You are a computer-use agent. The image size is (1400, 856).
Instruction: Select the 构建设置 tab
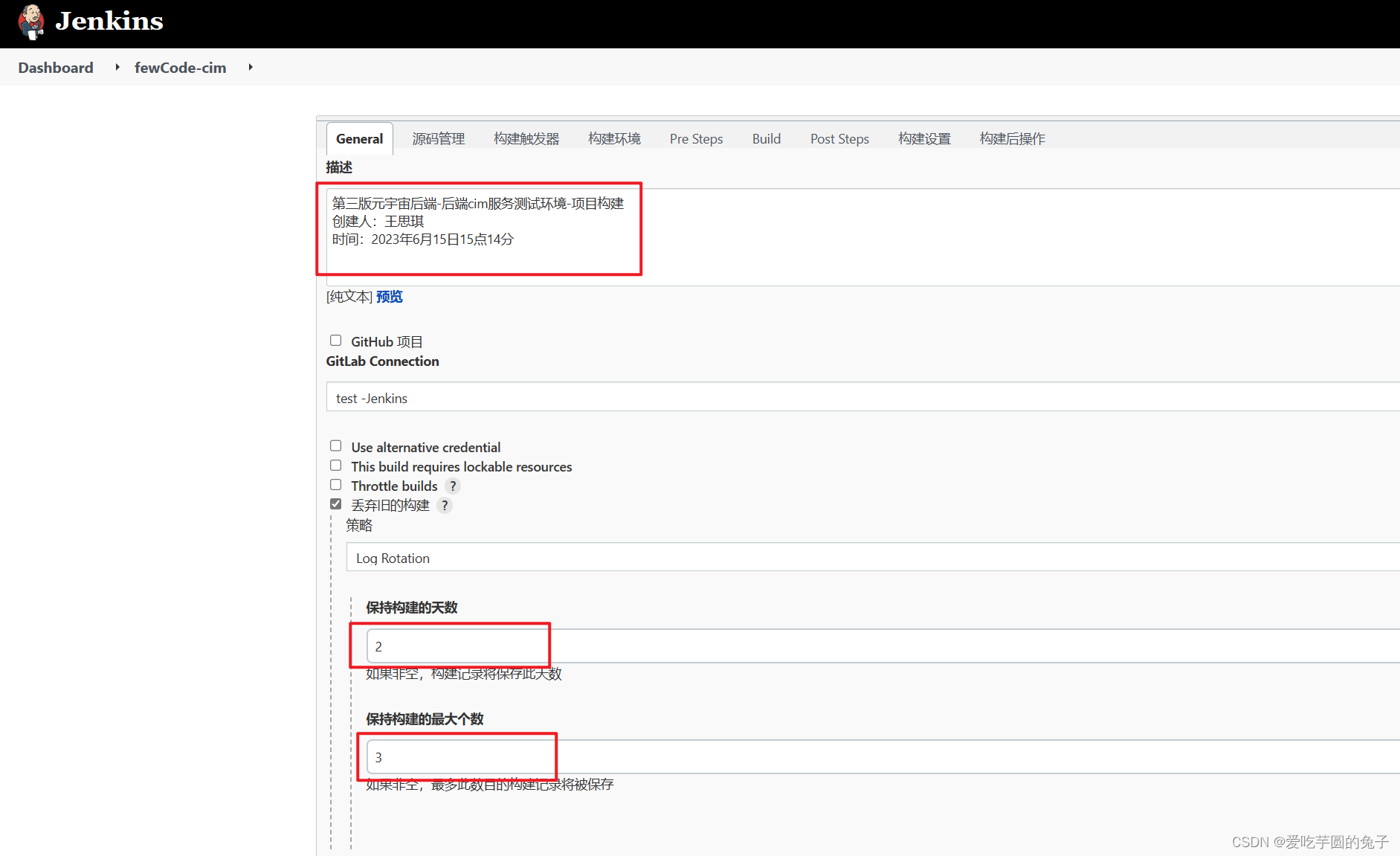(924, 138)
